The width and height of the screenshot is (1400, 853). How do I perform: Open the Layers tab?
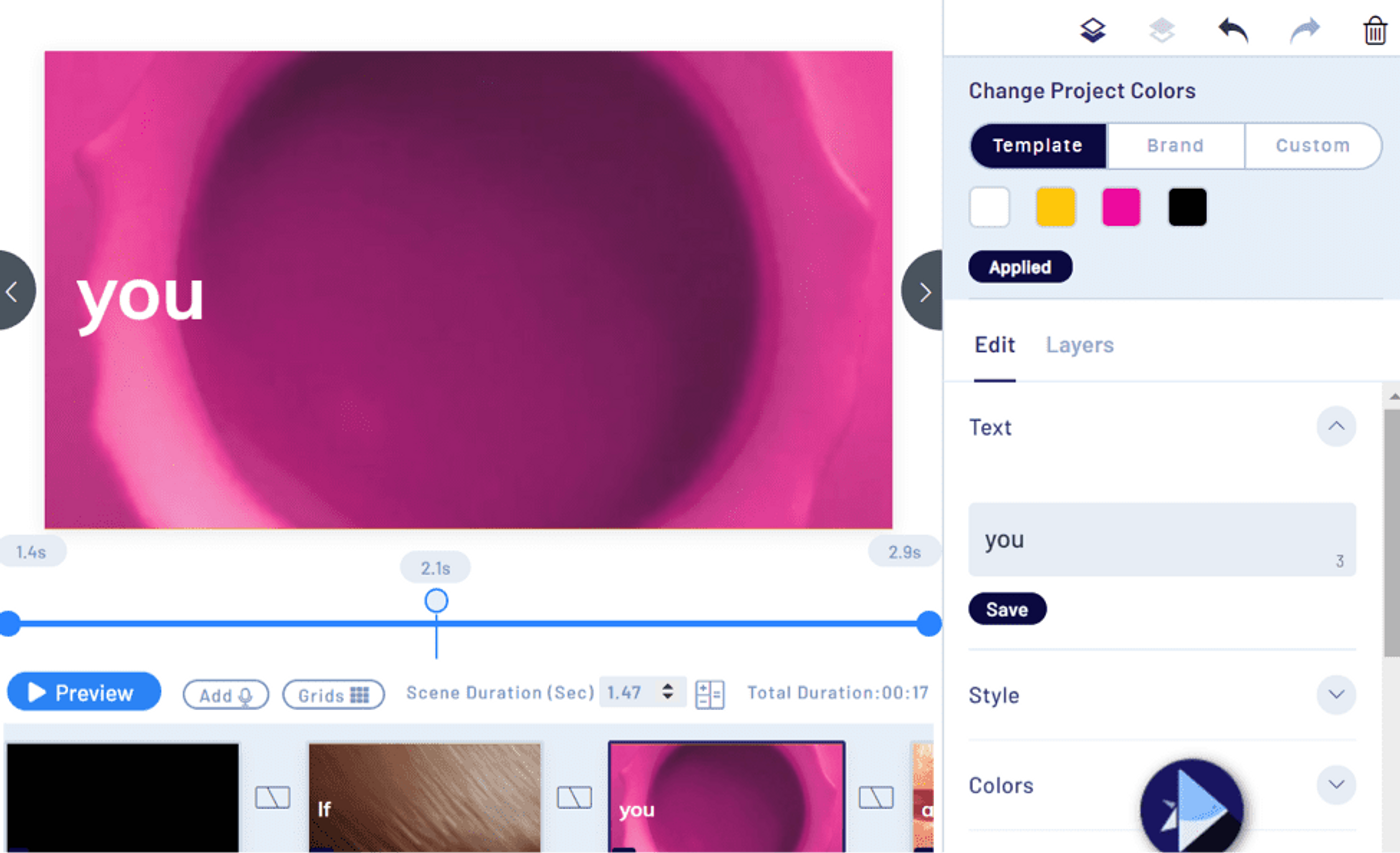[x=1079, y=345]
